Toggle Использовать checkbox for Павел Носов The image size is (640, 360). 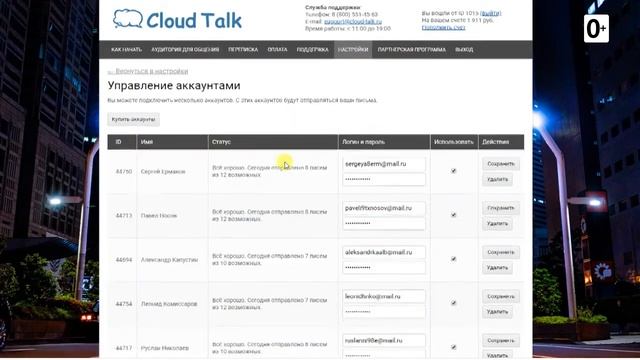(453, 215)
